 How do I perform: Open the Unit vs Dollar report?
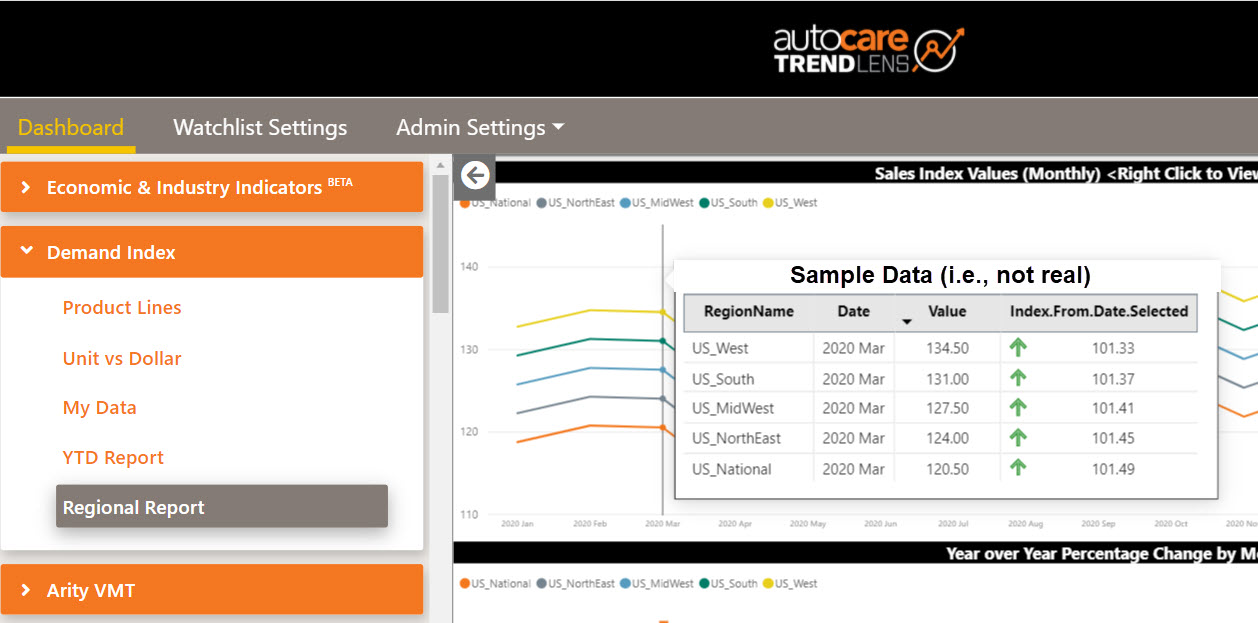pos(122,358)
